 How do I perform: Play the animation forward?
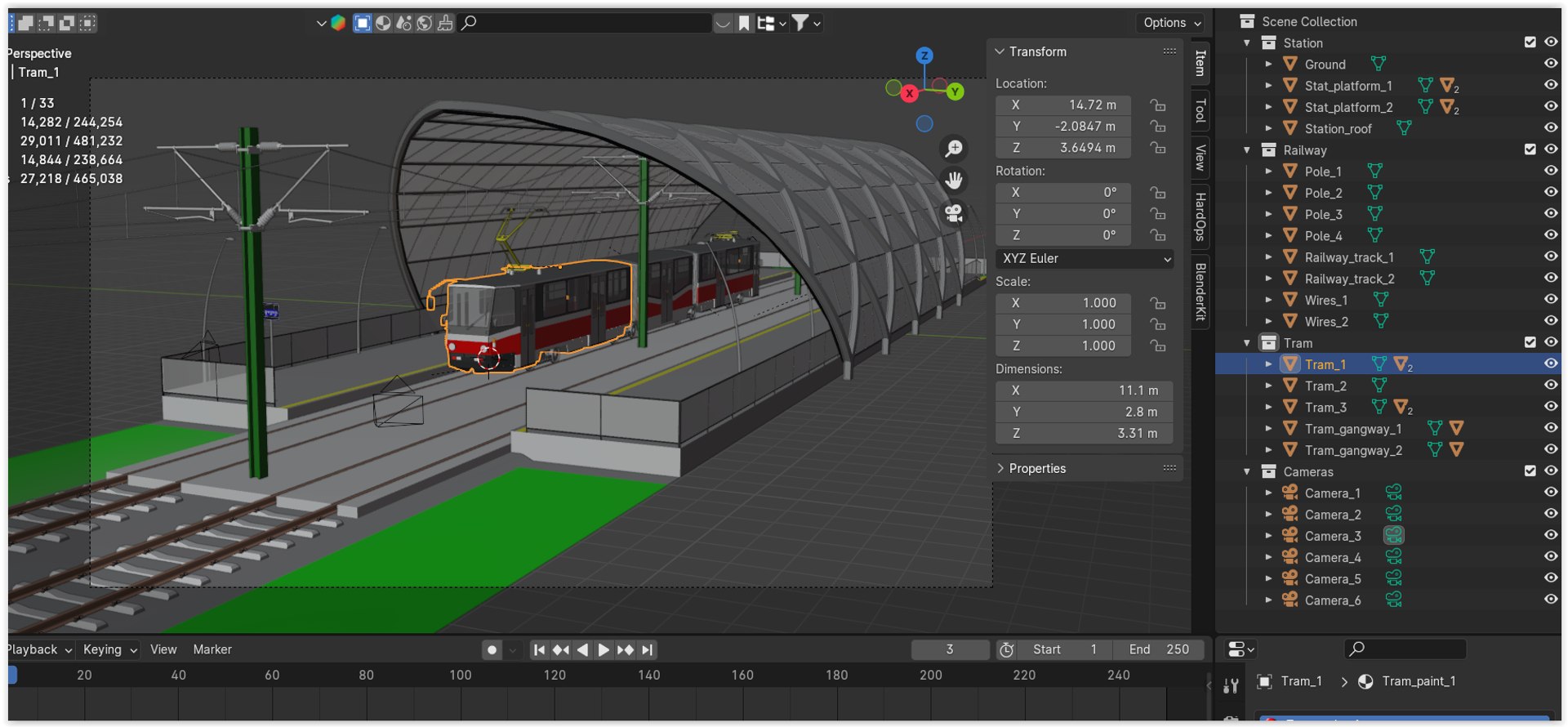(604, 650)
